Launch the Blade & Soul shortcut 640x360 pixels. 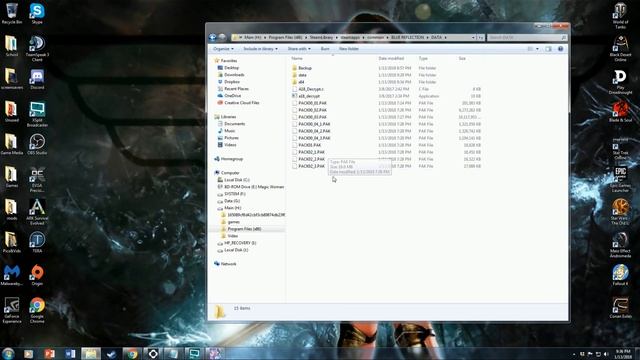click(620, 111)
